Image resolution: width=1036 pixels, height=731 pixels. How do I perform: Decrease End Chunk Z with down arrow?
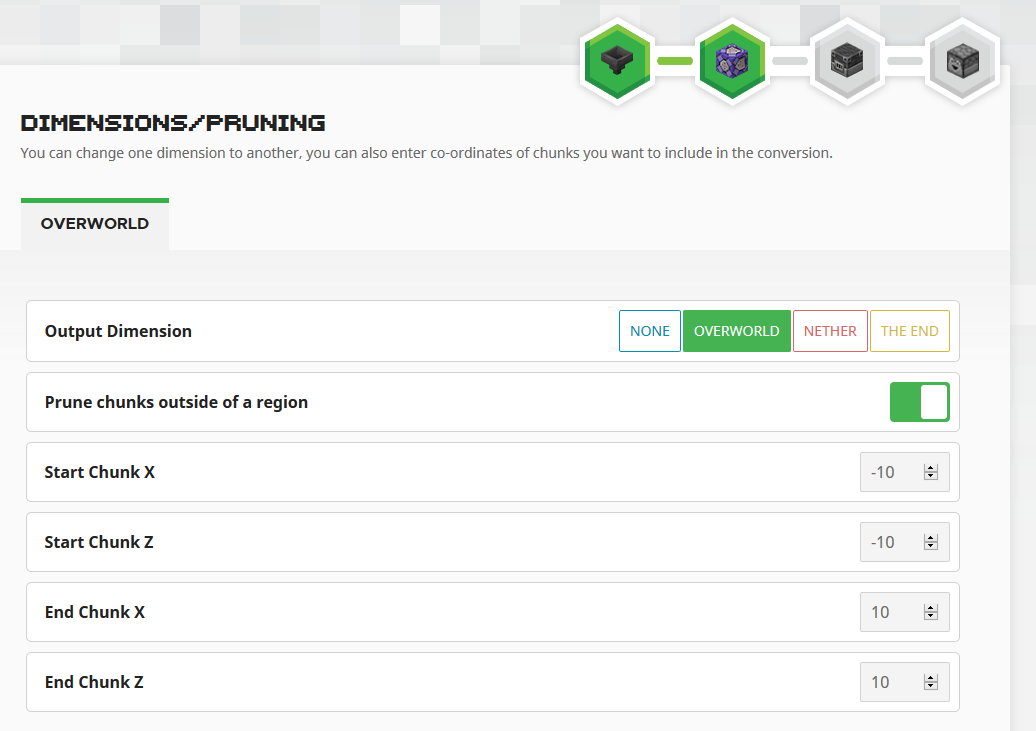[931, 686]
